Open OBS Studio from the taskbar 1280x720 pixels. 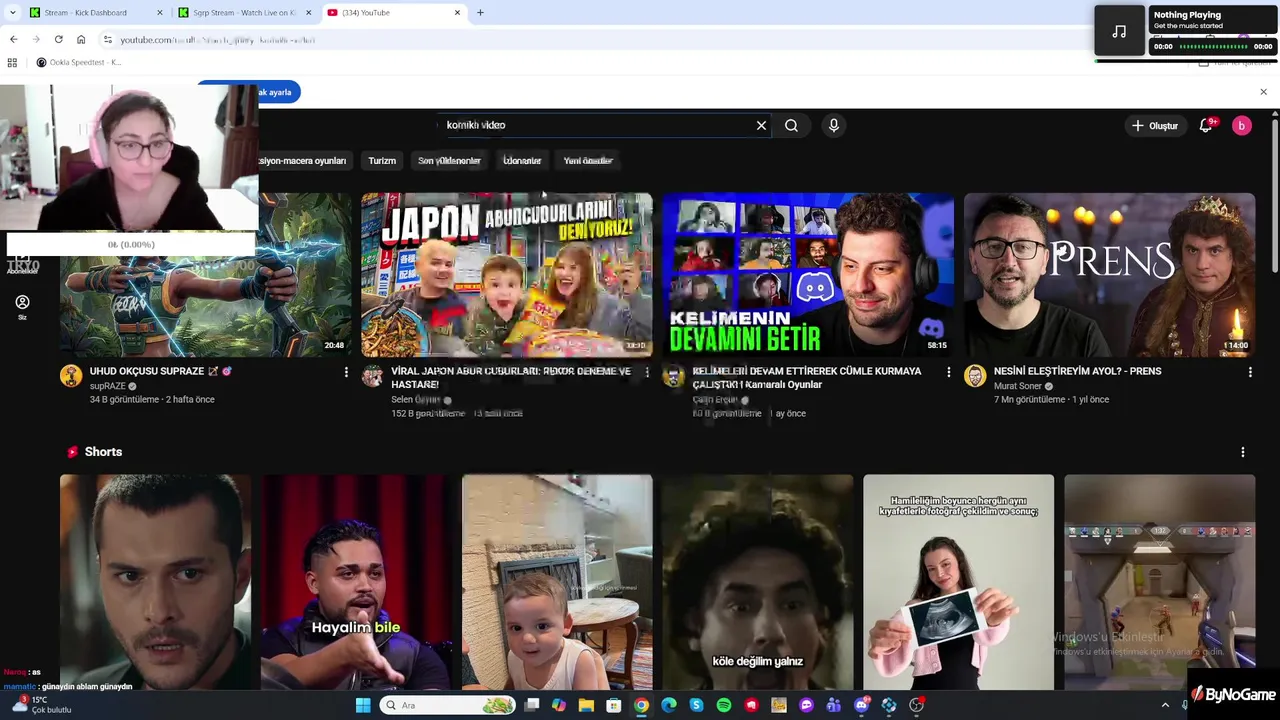click(x=916, y=705)
